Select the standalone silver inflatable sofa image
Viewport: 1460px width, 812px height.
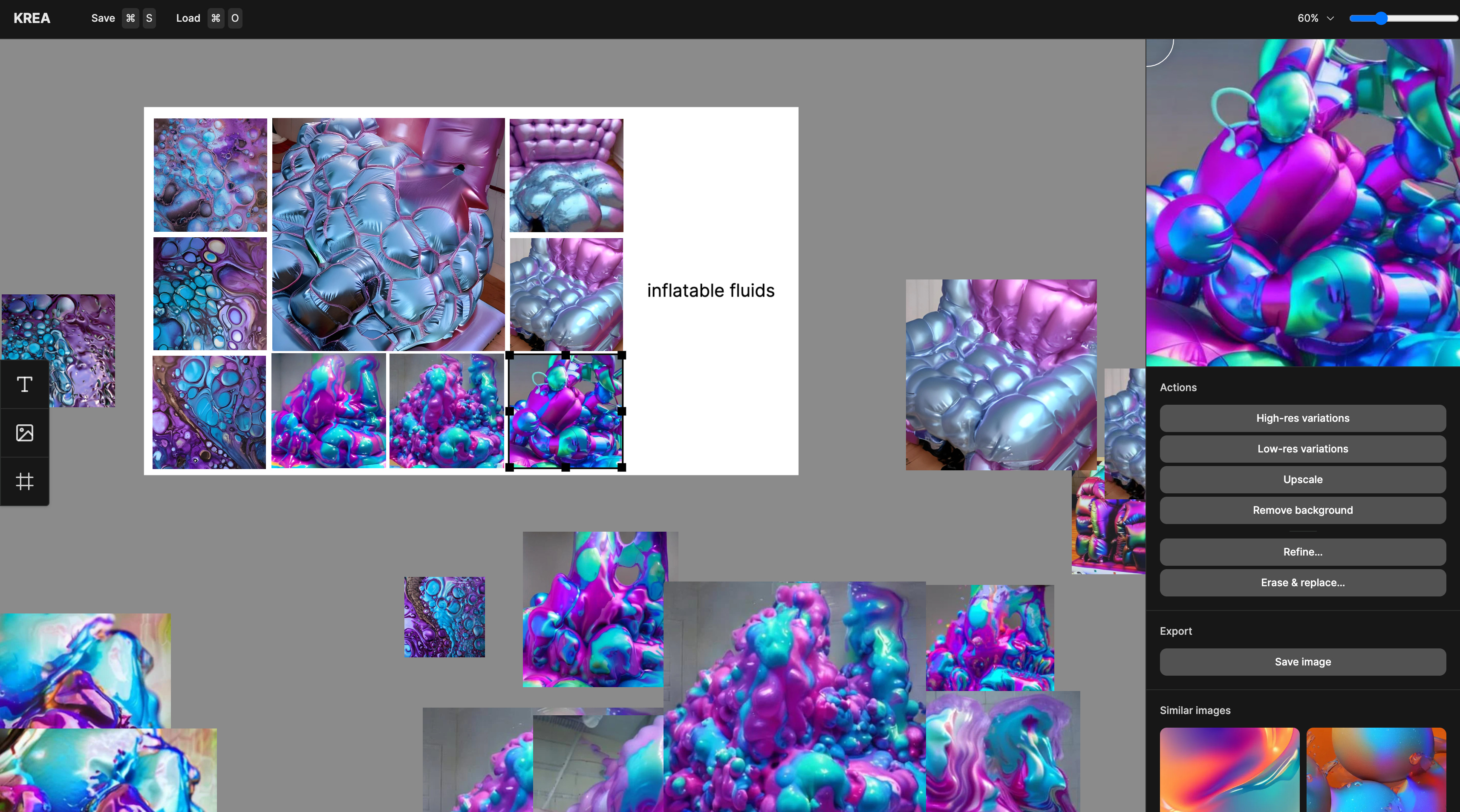point(1001,374)
